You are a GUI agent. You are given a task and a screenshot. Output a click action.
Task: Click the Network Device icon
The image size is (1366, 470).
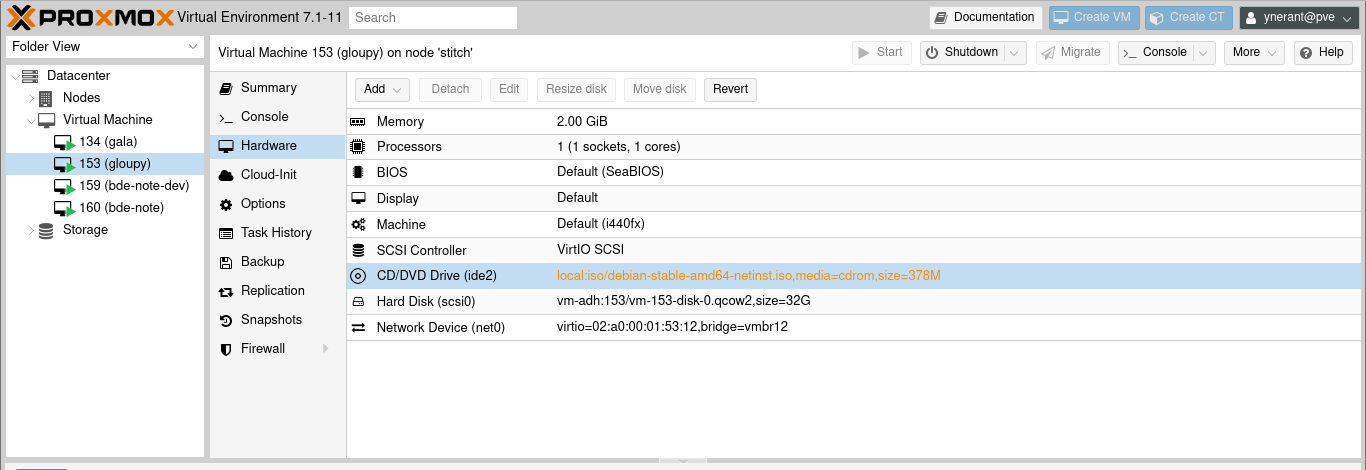[358, 328]
